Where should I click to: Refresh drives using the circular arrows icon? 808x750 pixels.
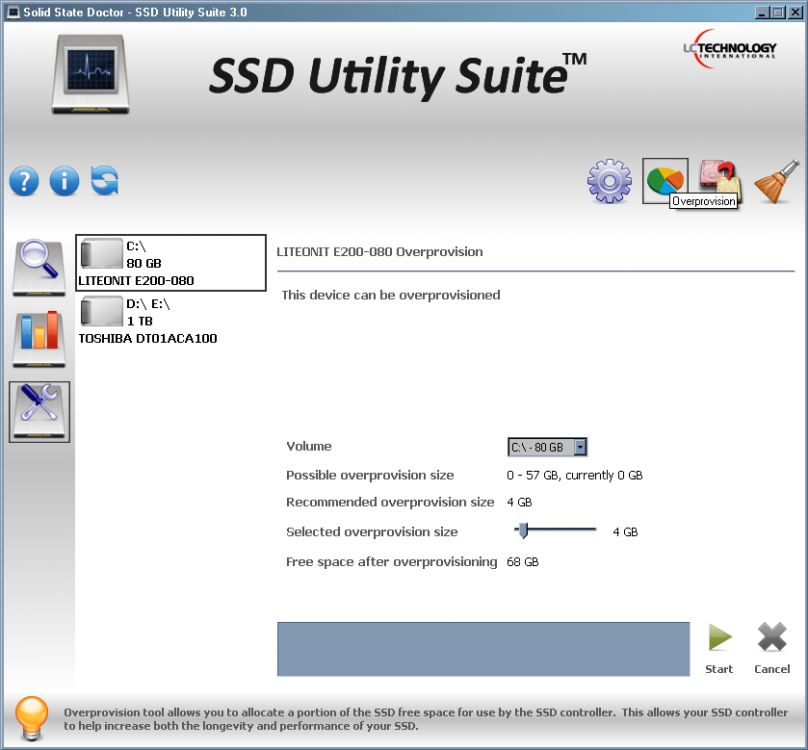(x=103, y=181)
